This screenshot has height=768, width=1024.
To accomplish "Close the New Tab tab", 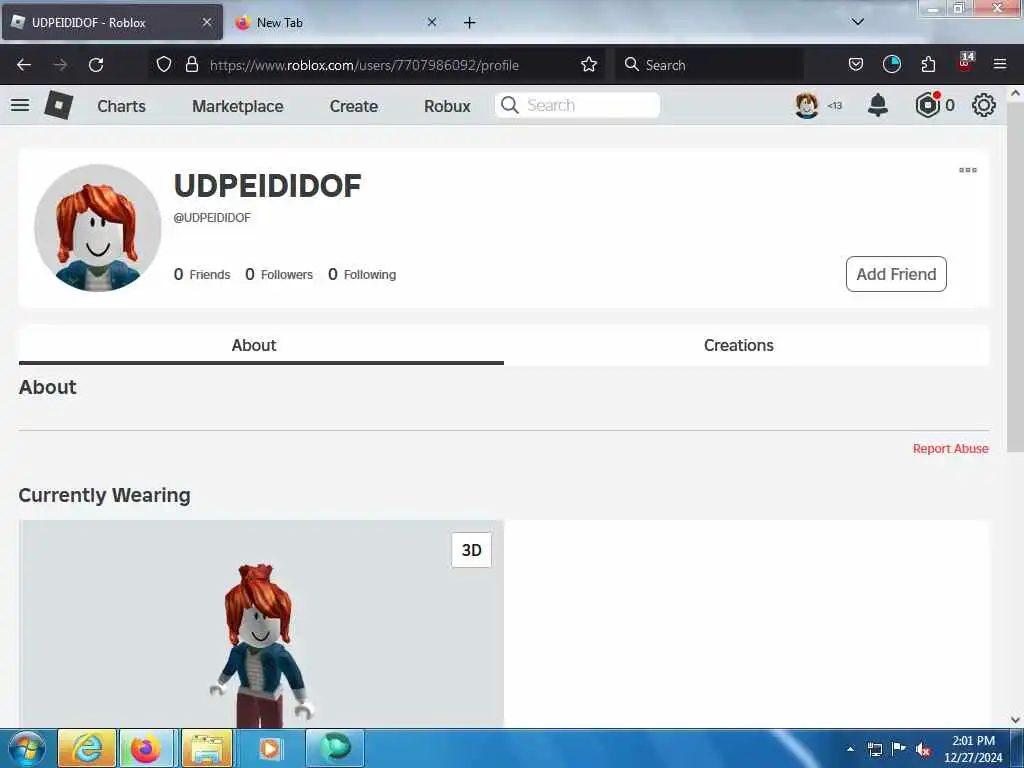I will point(432,22).
